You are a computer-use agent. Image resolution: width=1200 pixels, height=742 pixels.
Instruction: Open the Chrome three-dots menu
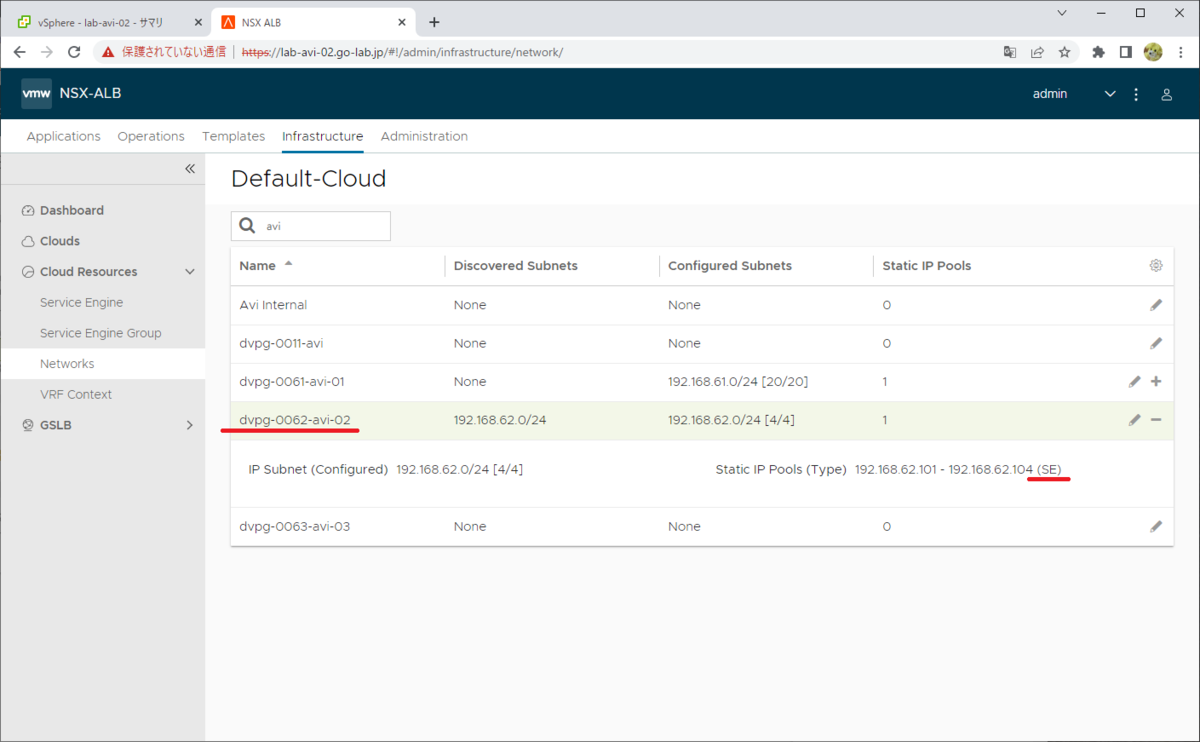click(1180, 52)
